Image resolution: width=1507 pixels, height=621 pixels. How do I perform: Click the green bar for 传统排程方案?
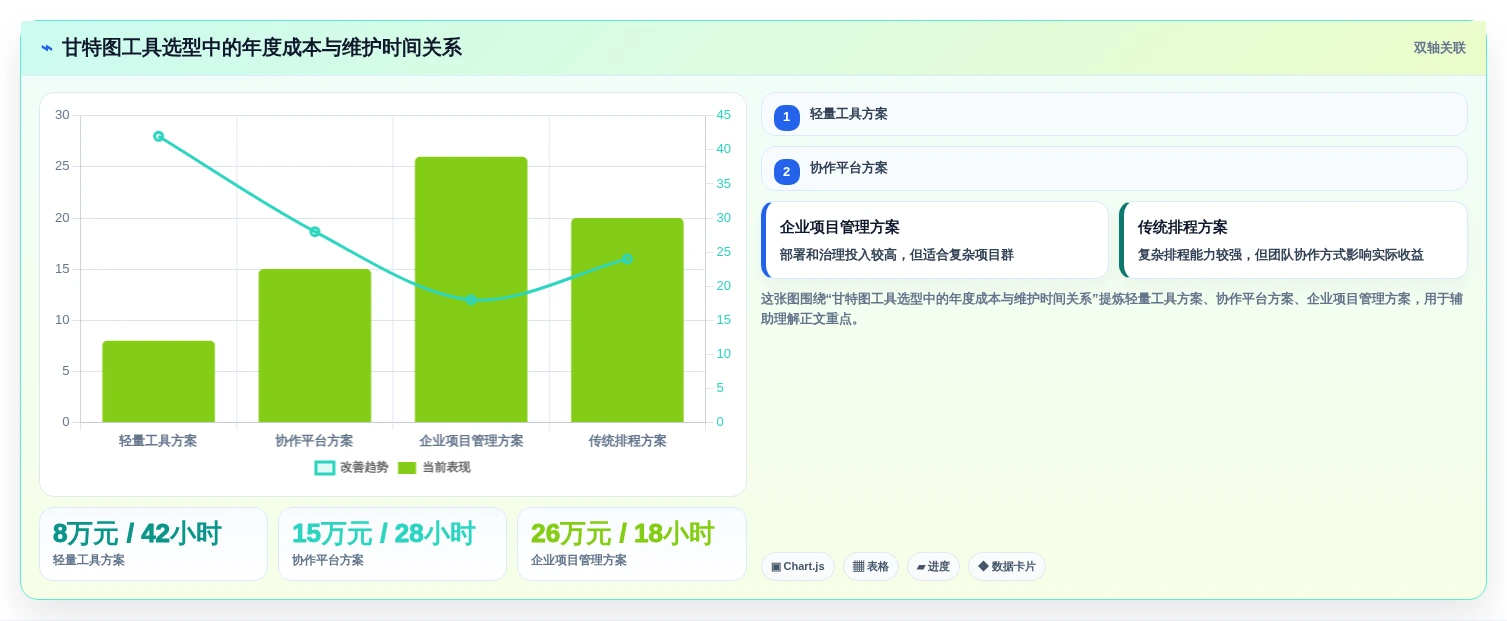point(627,320)
